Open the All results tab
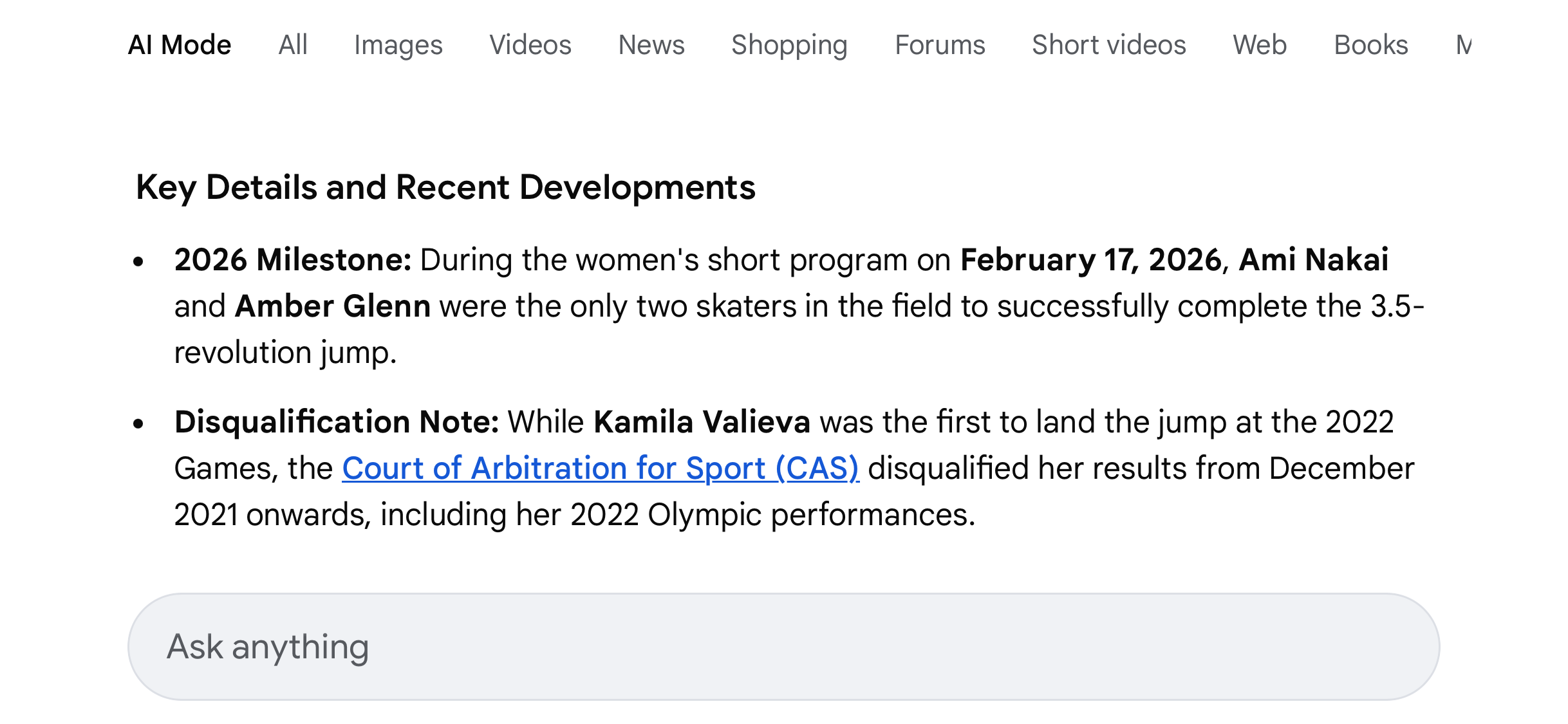The height and width of the screenshot is (724, 1568). (x=293, y=45)
